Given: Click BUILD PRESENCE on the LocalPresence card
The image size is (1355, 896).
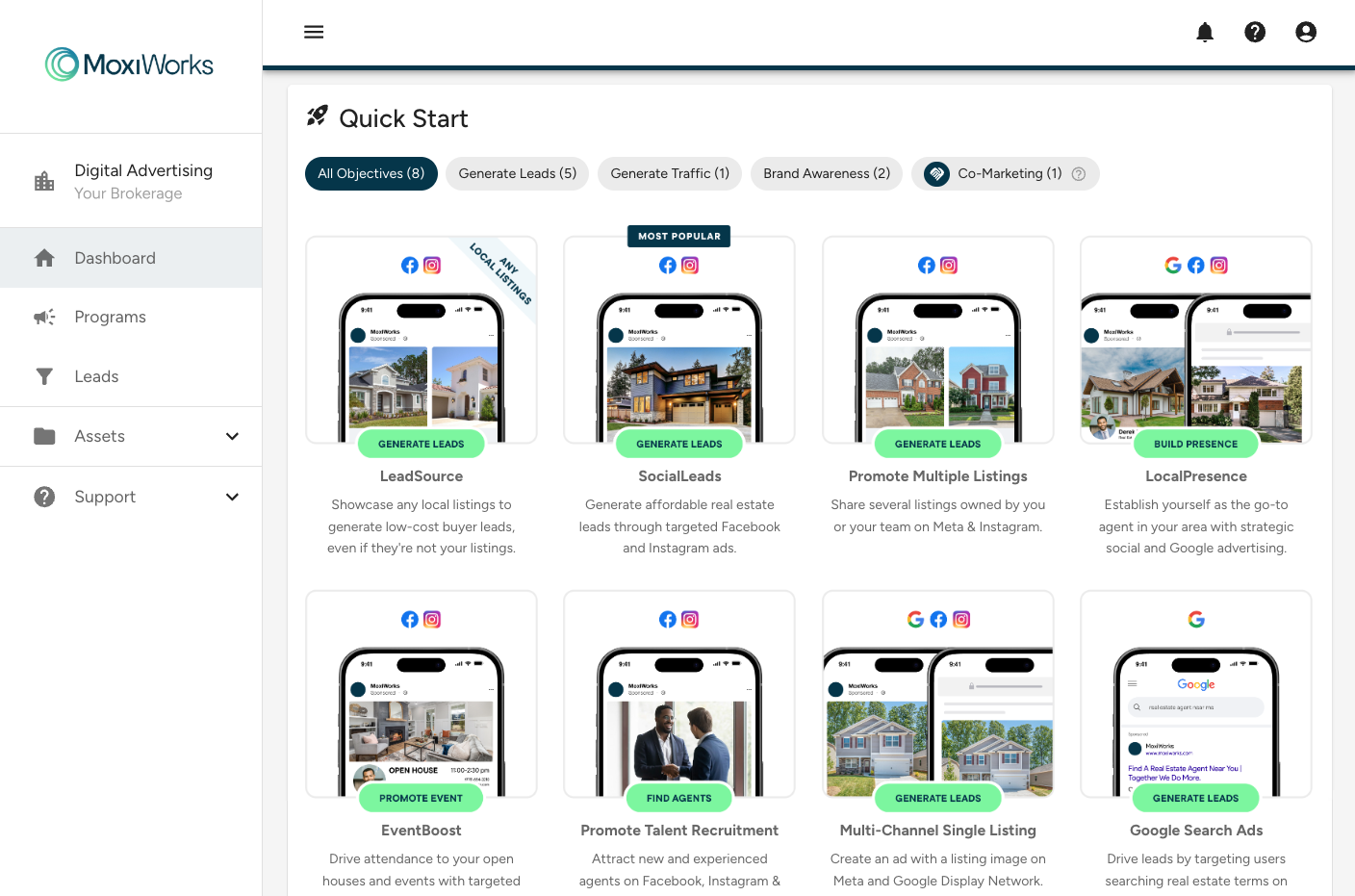Looking at the screenshot, I should (1195, 444).
